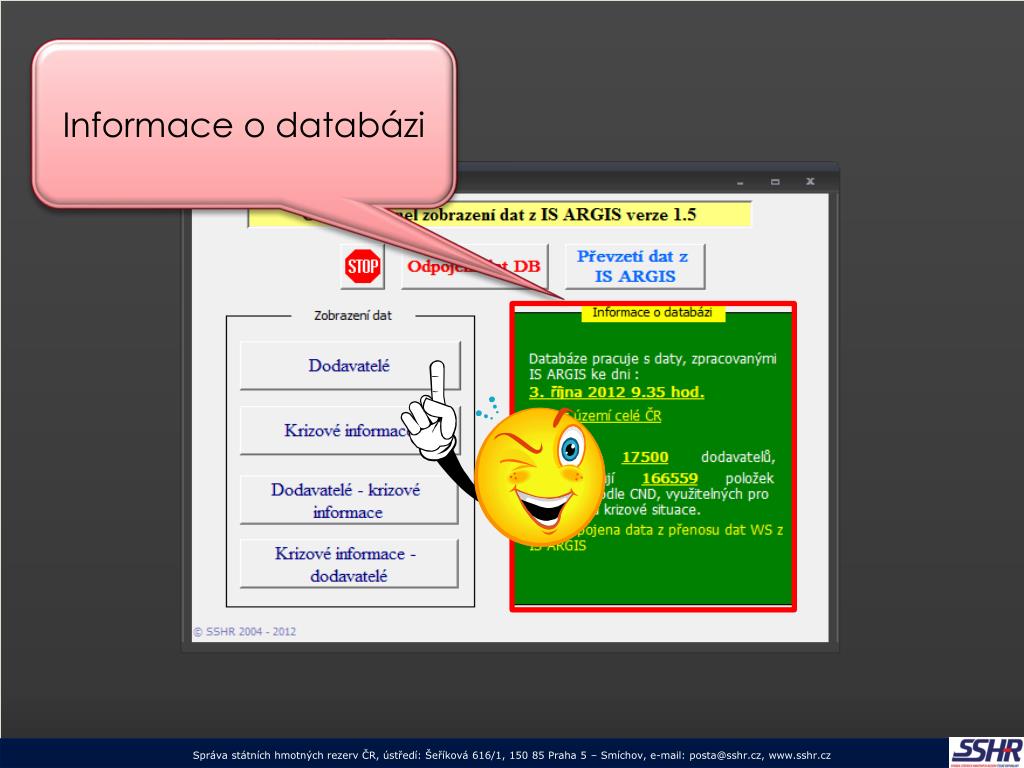
Task: Click the panel title with verze 1.5
Action: [500, 214]
